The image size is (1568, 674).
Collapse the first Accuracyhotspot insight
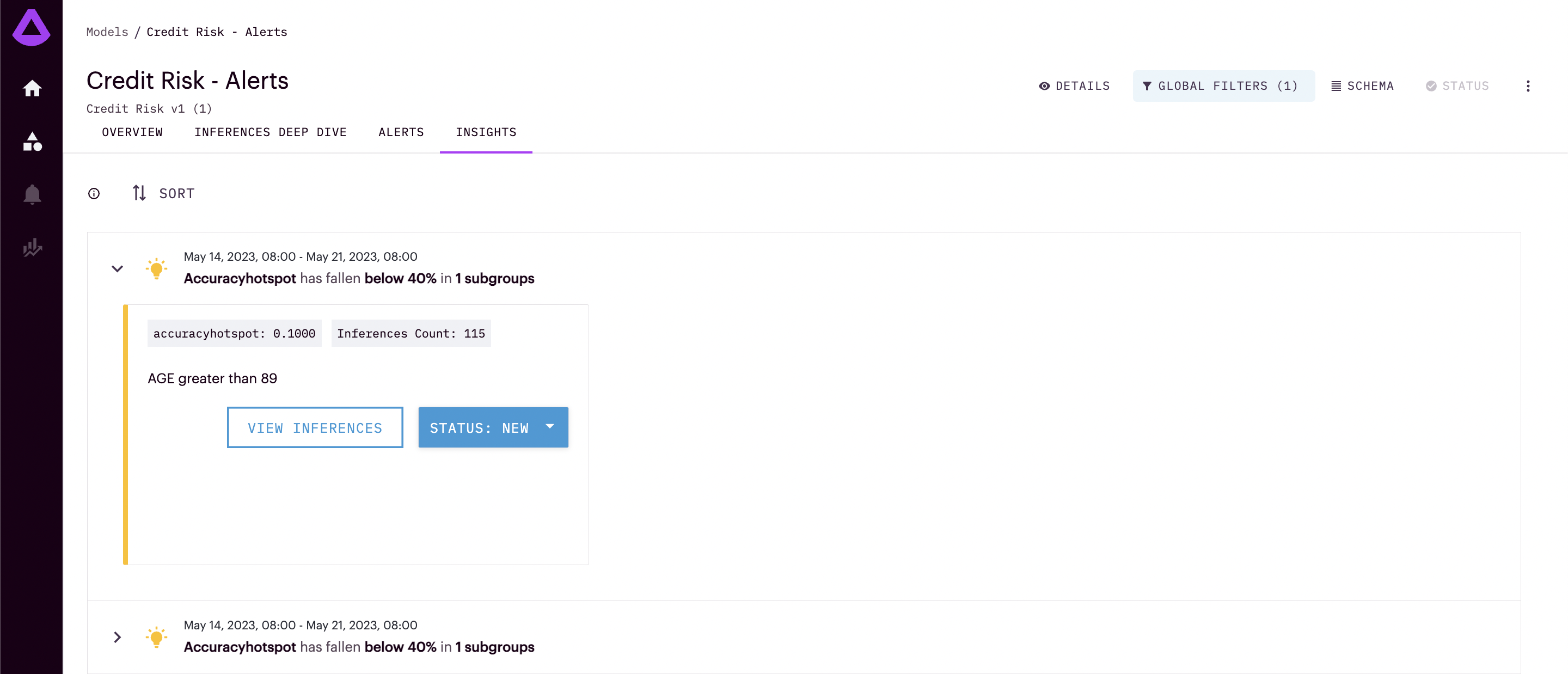(118, 268)
